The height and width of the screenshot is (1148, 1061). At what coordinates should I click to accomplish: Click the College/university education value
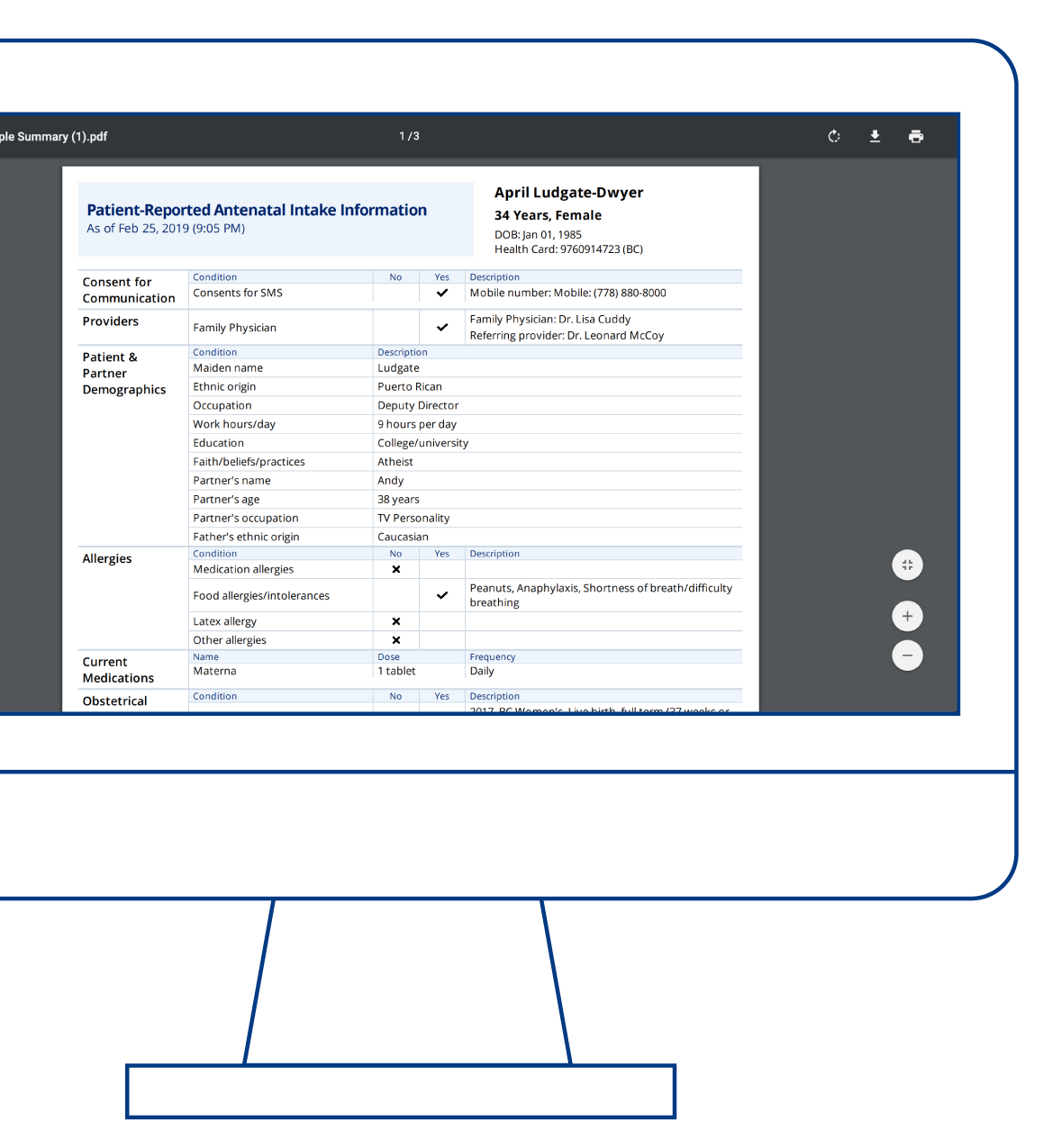(422, 443)
